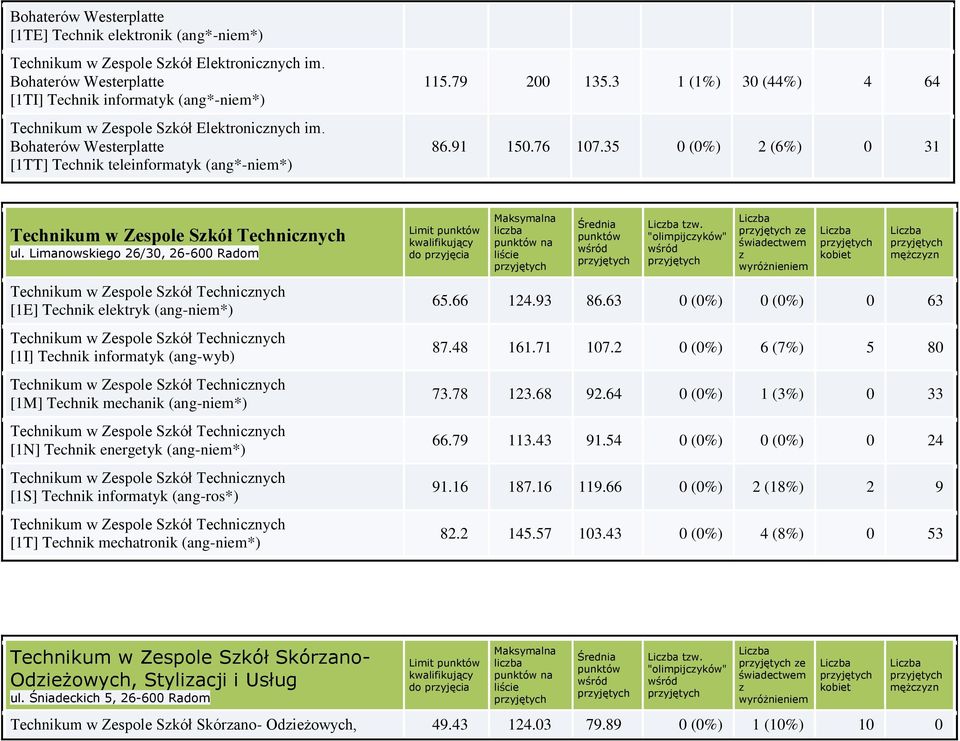Click the '[1E] Technik elektryk (ang-niem*)' row label
This screenshot has height=741, width=960.
click(122, 310)
